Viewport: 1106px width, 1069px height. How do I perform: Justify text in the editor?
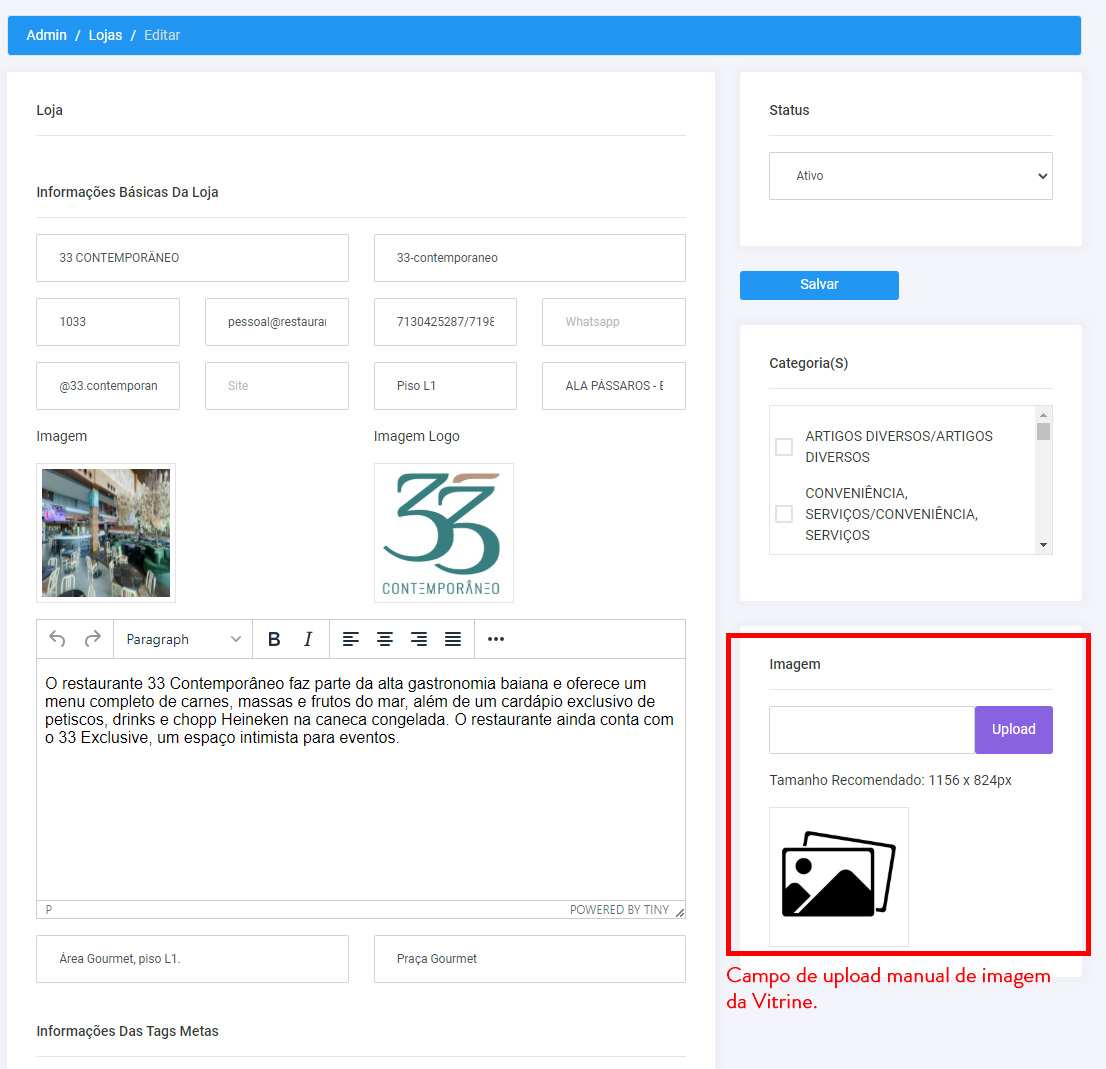pos(453,640)
